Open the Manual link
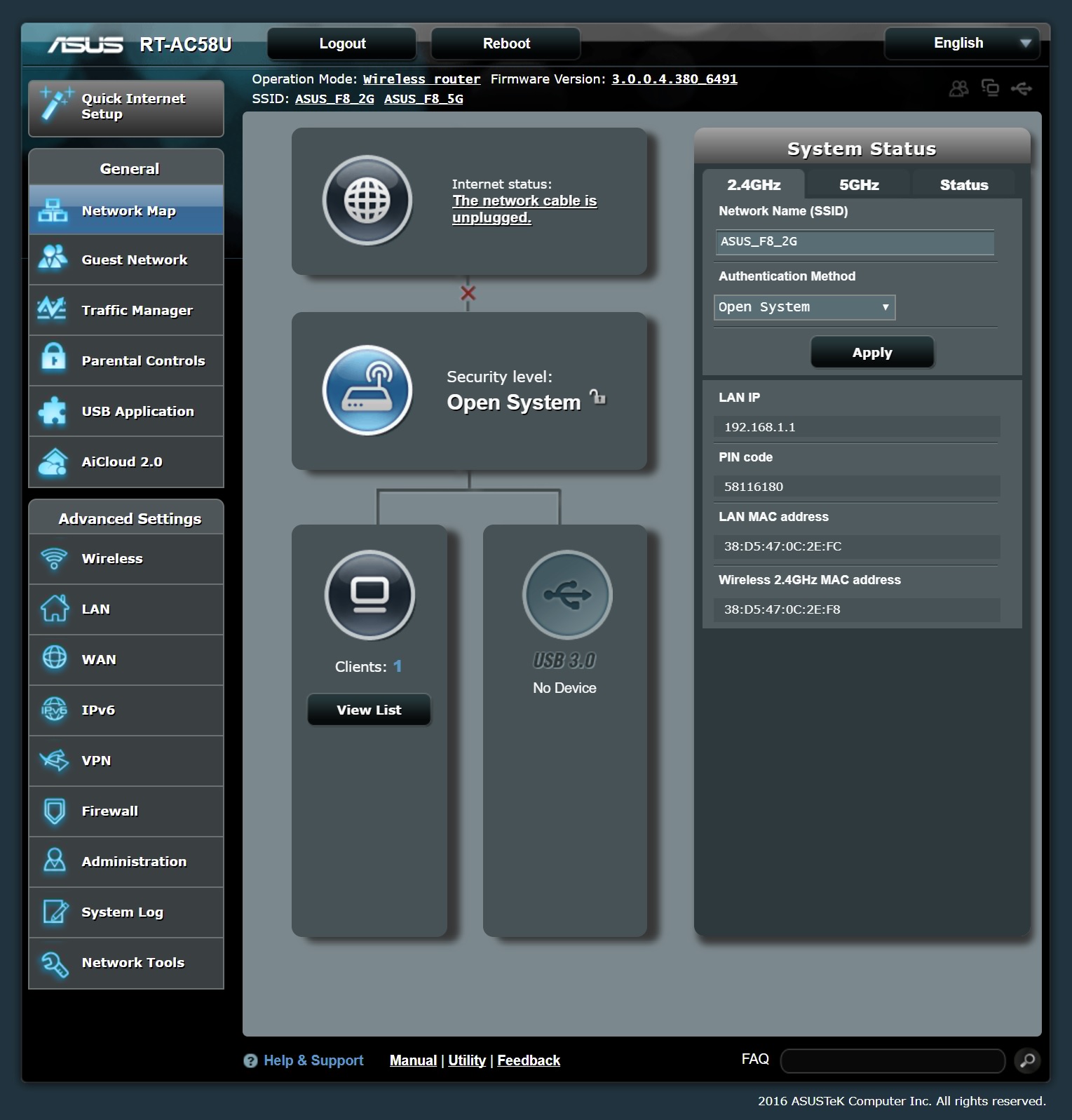The height and width of the screenshot is (1120, 1072). pos(413,1060)
